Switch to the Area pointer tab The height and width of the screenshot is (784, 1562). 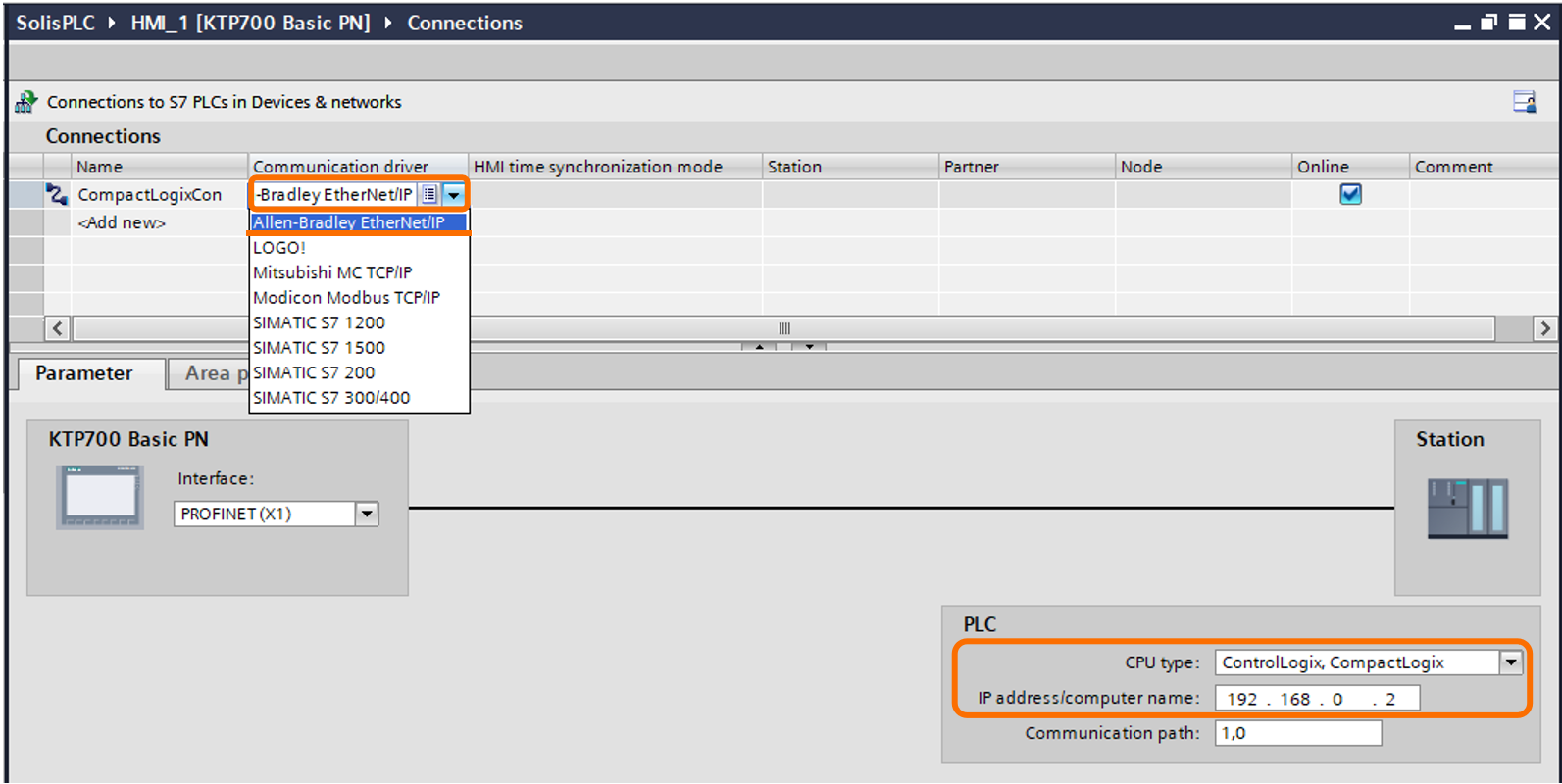tap(208, 373)
